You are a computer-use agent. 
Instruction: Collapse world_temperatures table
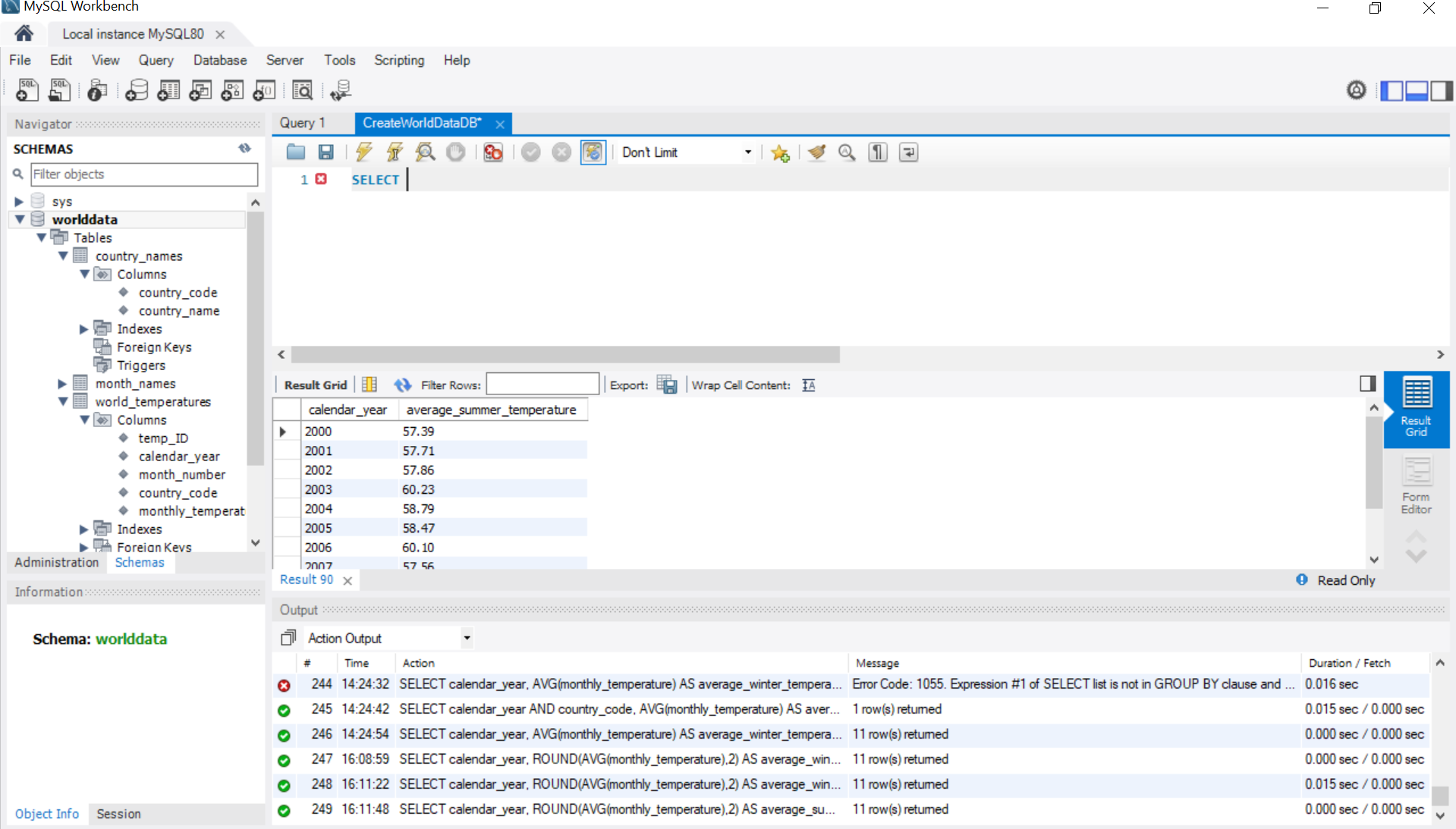(x=63, y=401)
